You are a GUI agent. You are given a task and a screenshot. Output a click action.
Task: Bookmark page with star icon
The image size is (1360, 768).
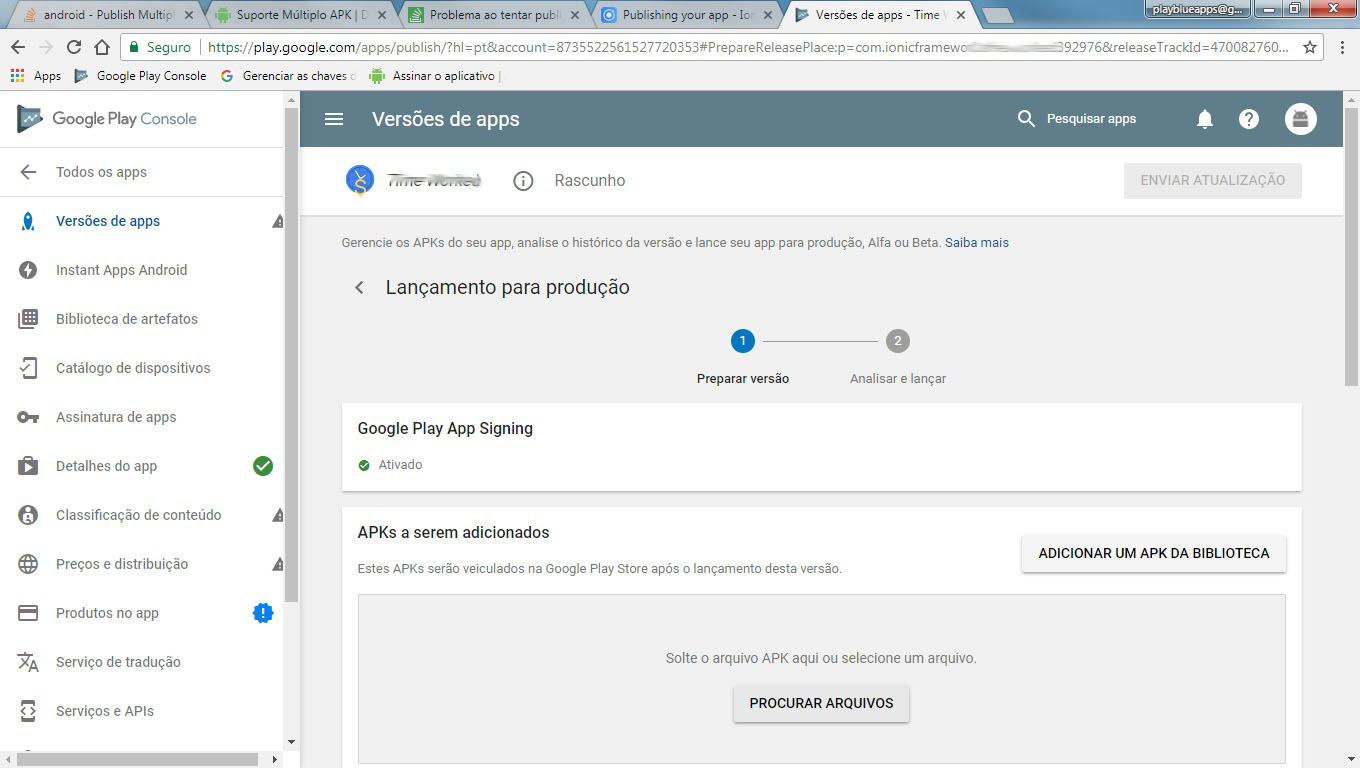(1310, 47)
